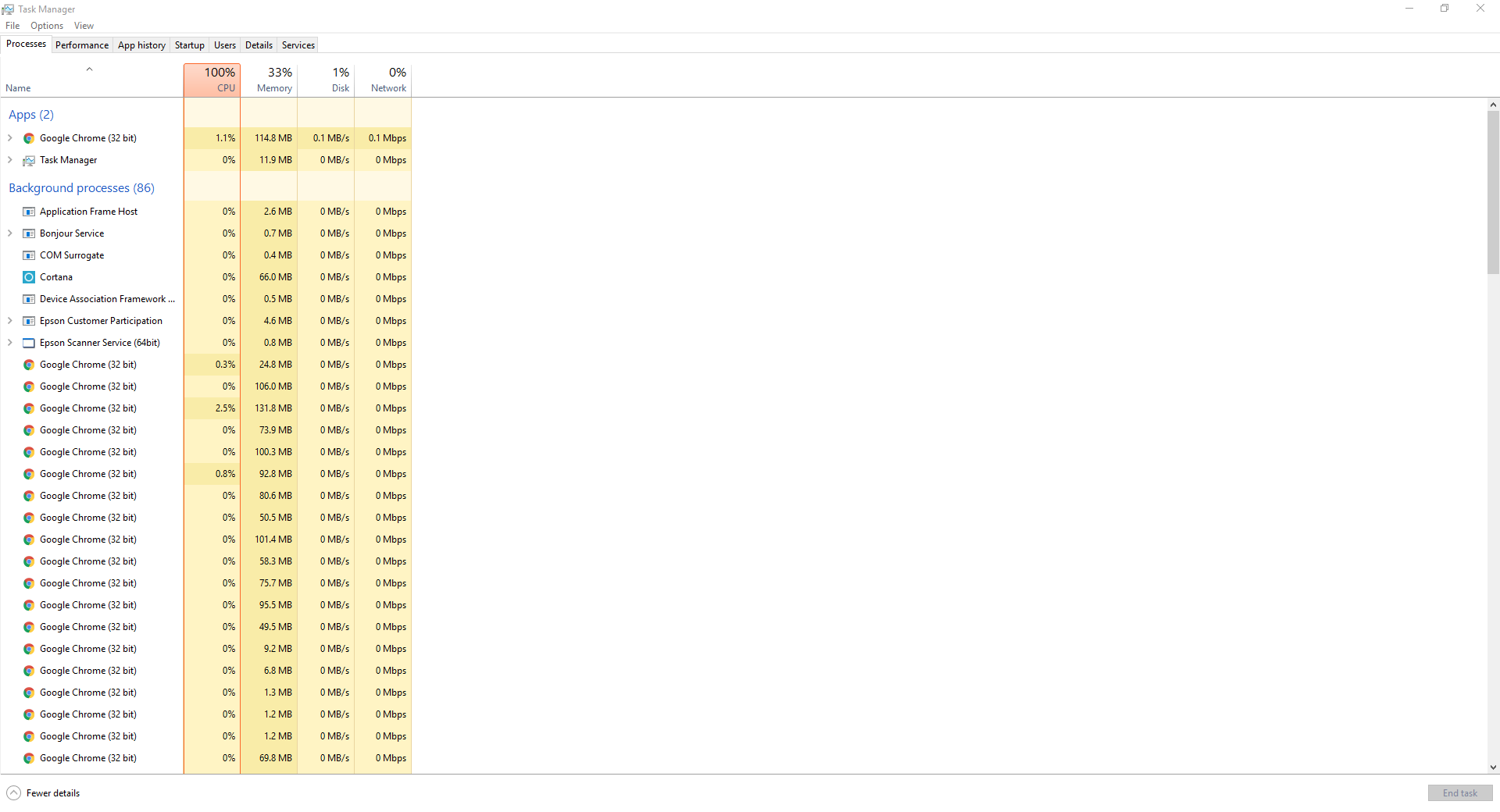Click the Fewer details arrow icon

13,793
